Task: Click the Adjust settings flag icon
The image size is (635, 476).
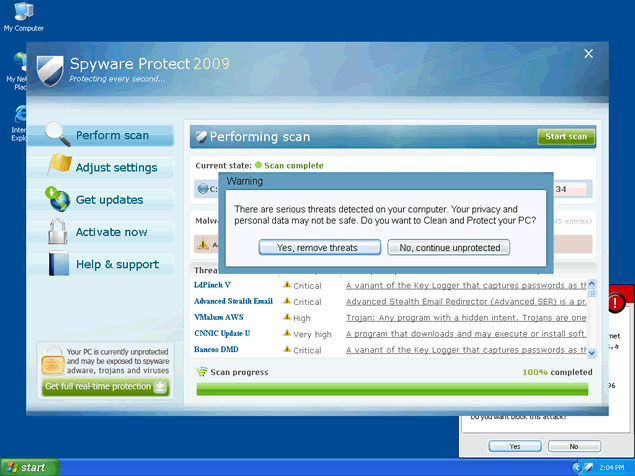Action: pos(59,166)
